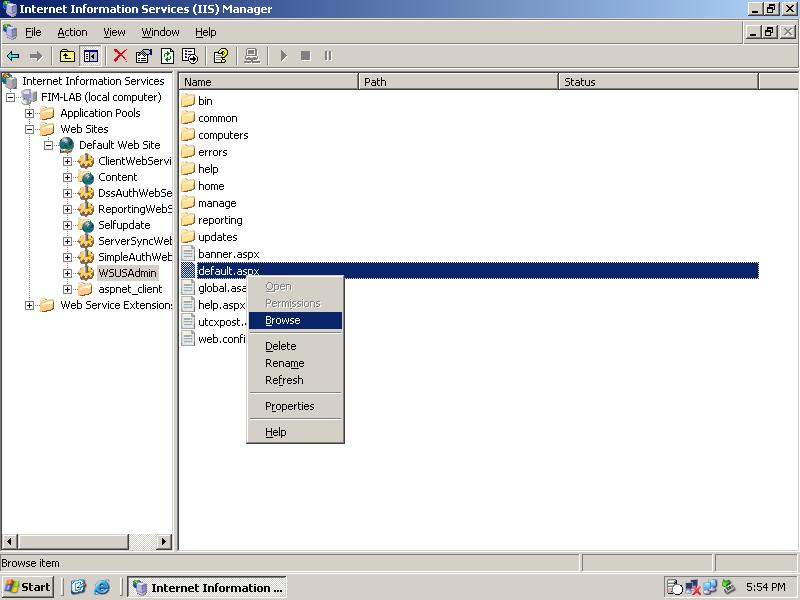Click the Export List toolbar icon

pyautogui.click(x=190, y=56)
